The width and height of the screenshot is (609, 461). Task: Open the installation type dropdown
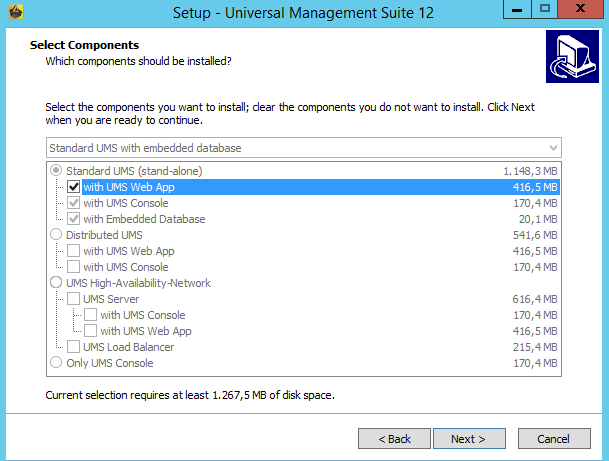(x=304, y=148)
